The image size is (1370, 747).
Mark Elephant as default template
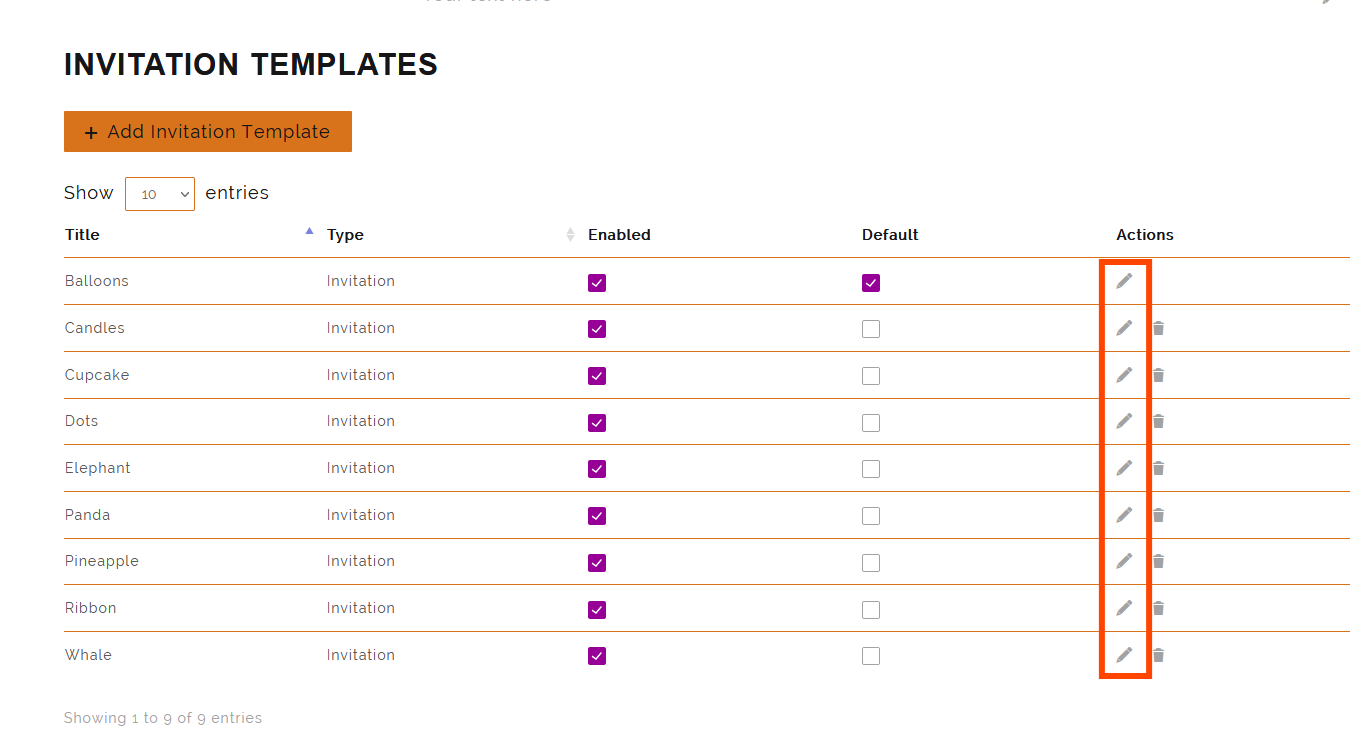[871, 469]
